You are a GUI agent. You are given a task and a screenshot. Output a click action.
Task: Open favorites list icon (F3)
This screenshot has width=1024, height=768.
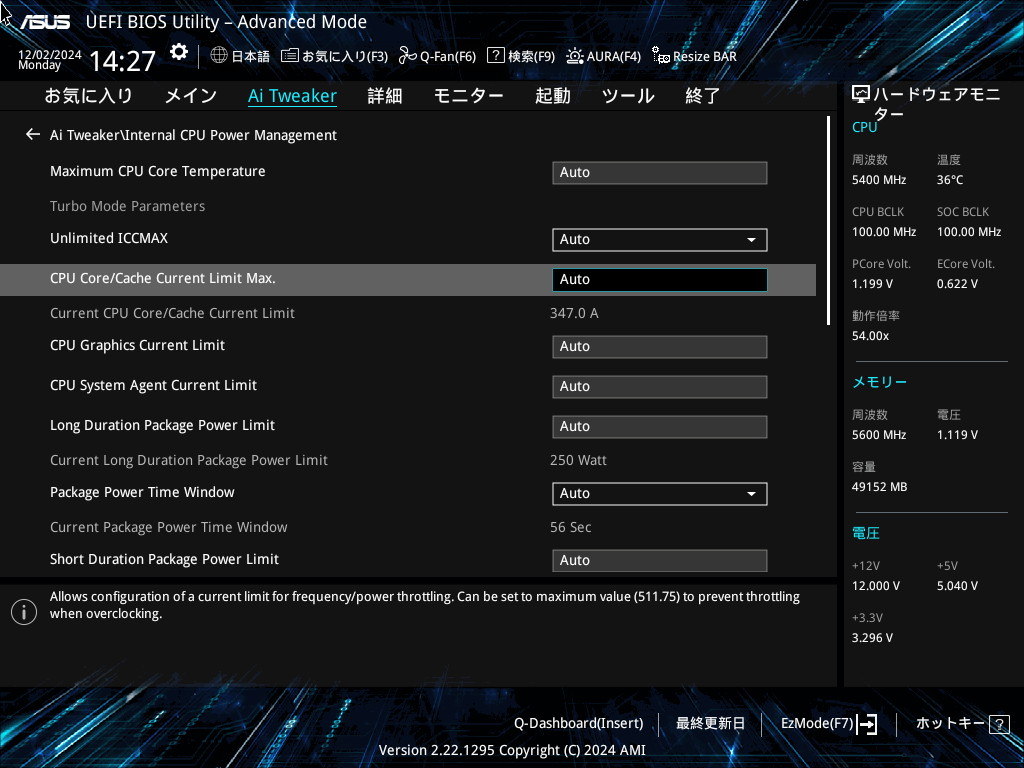(x=289, y=56)
